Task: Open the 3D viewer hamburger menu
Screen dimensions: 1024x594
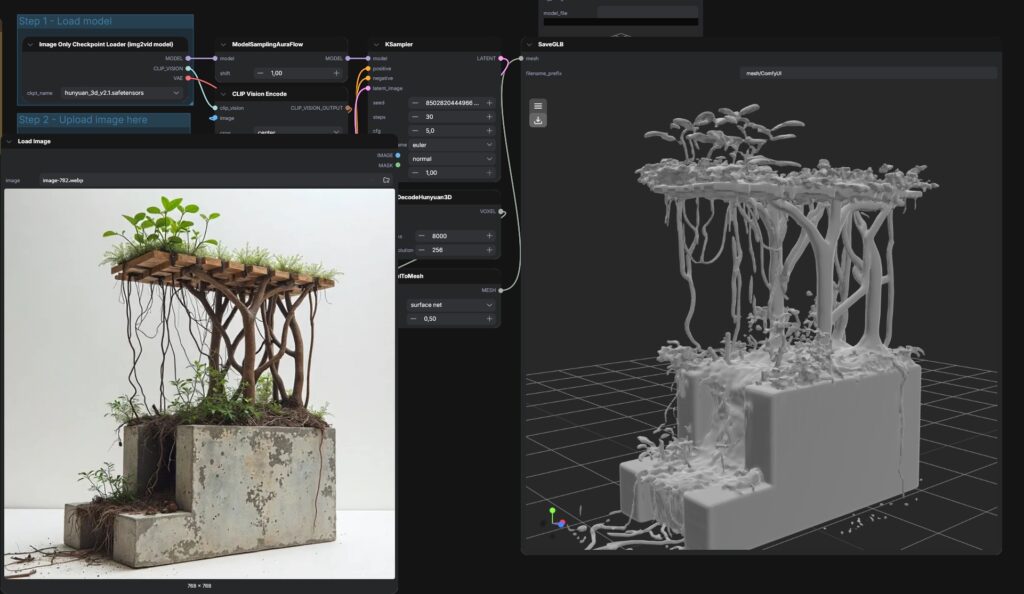Action: pos(538,105)
